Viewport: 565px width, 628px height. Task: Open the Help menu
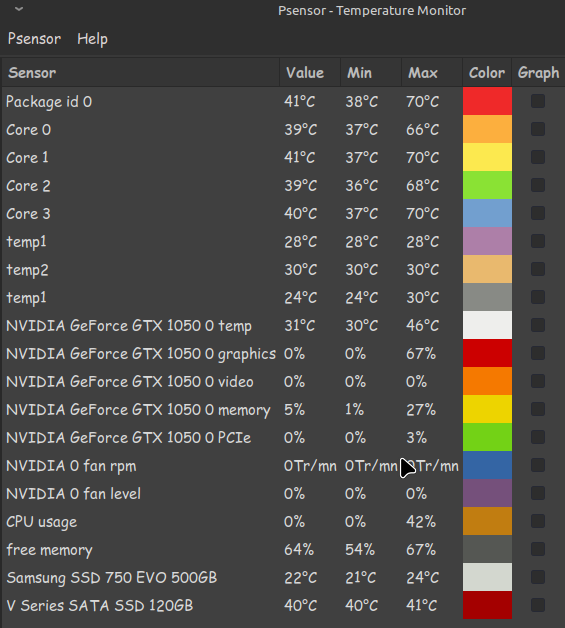tap(92, 39)
